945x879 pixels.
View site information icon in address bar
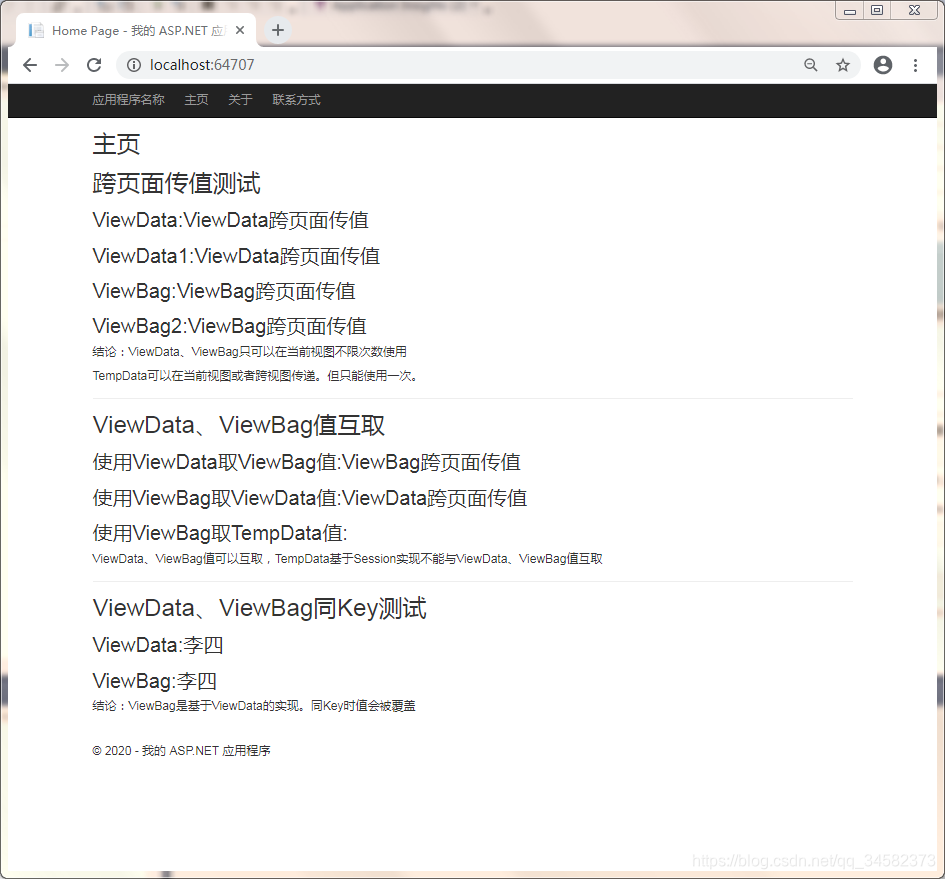(134, 65)
